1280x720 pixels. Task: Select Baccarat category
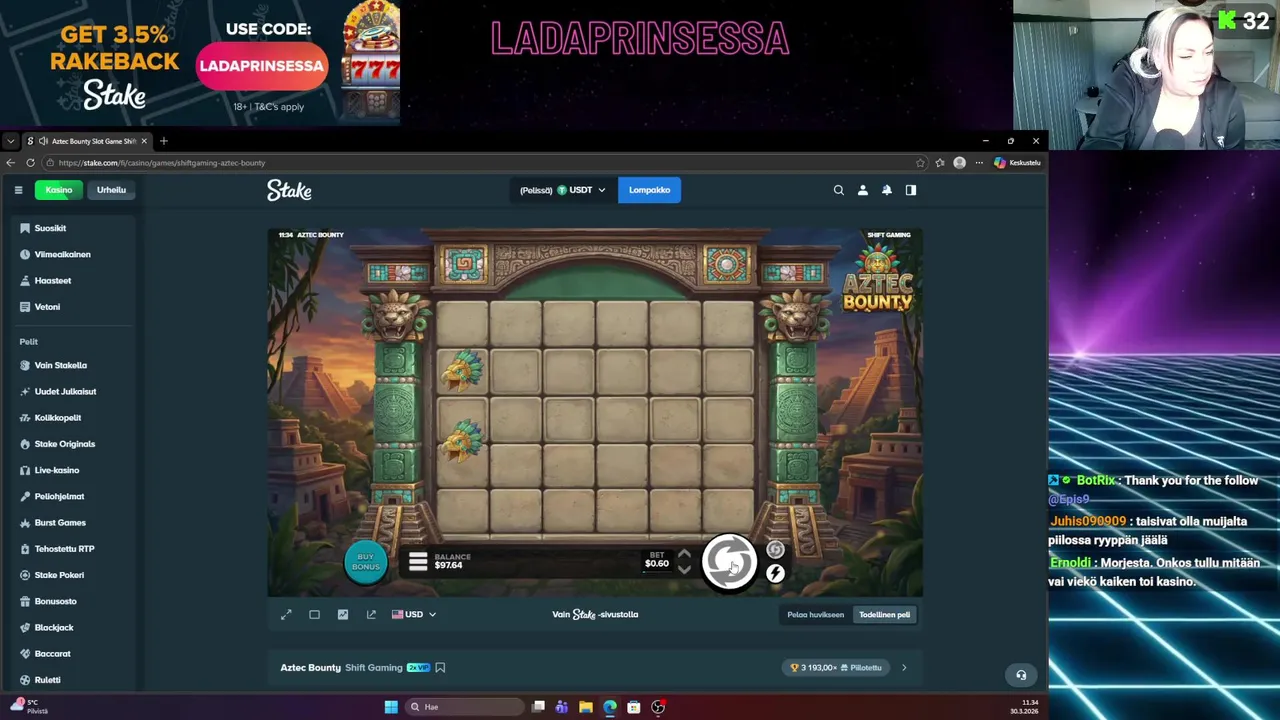point(75,653)
